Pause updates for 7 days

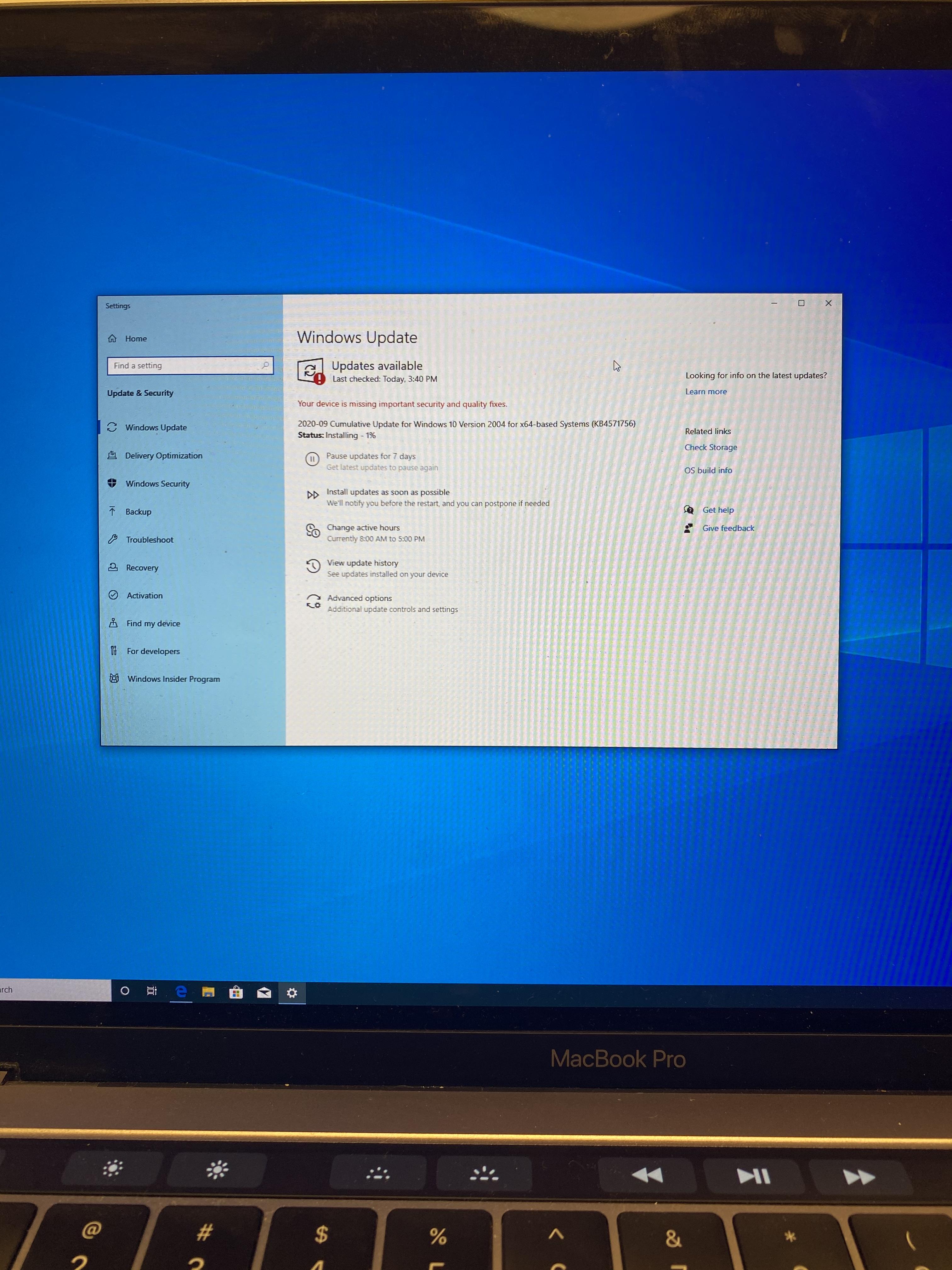(370, 456)
